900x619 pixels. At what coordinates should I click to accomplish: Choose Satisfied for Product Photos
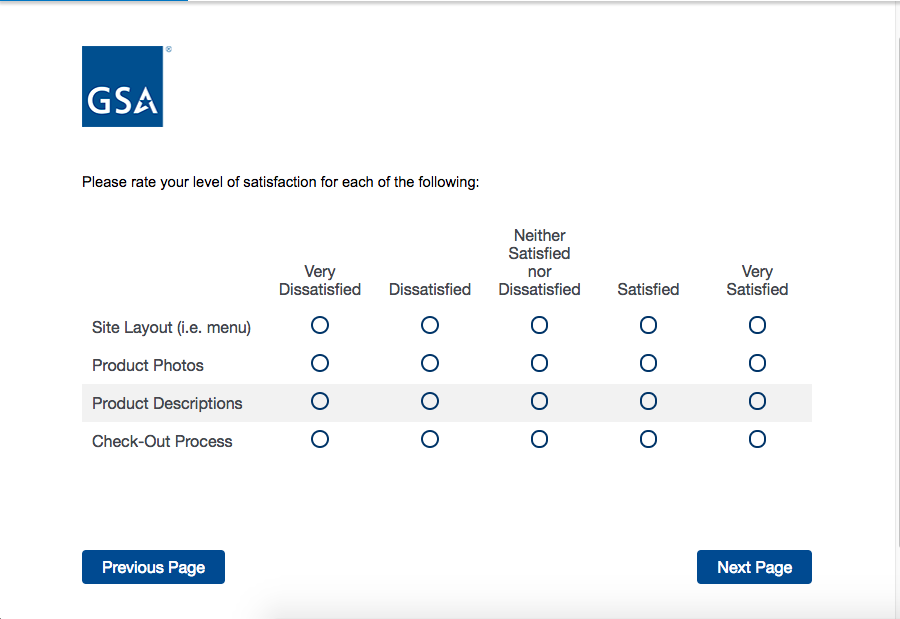[x=648, y=363]
